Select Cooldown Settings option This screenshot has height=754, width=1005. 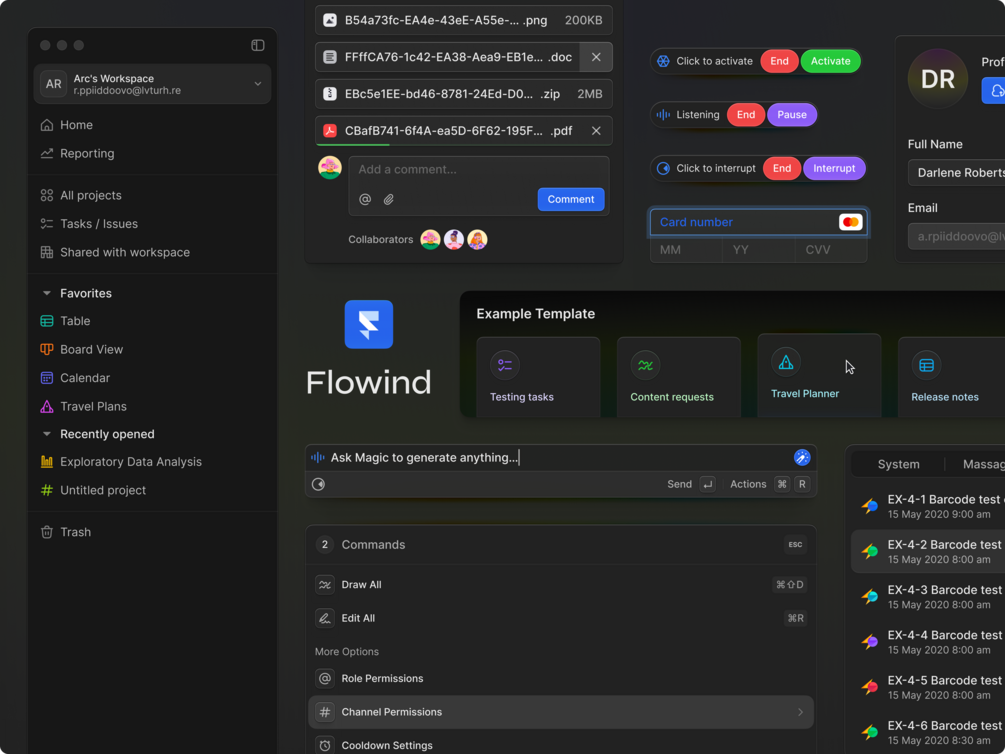(560, 745)
